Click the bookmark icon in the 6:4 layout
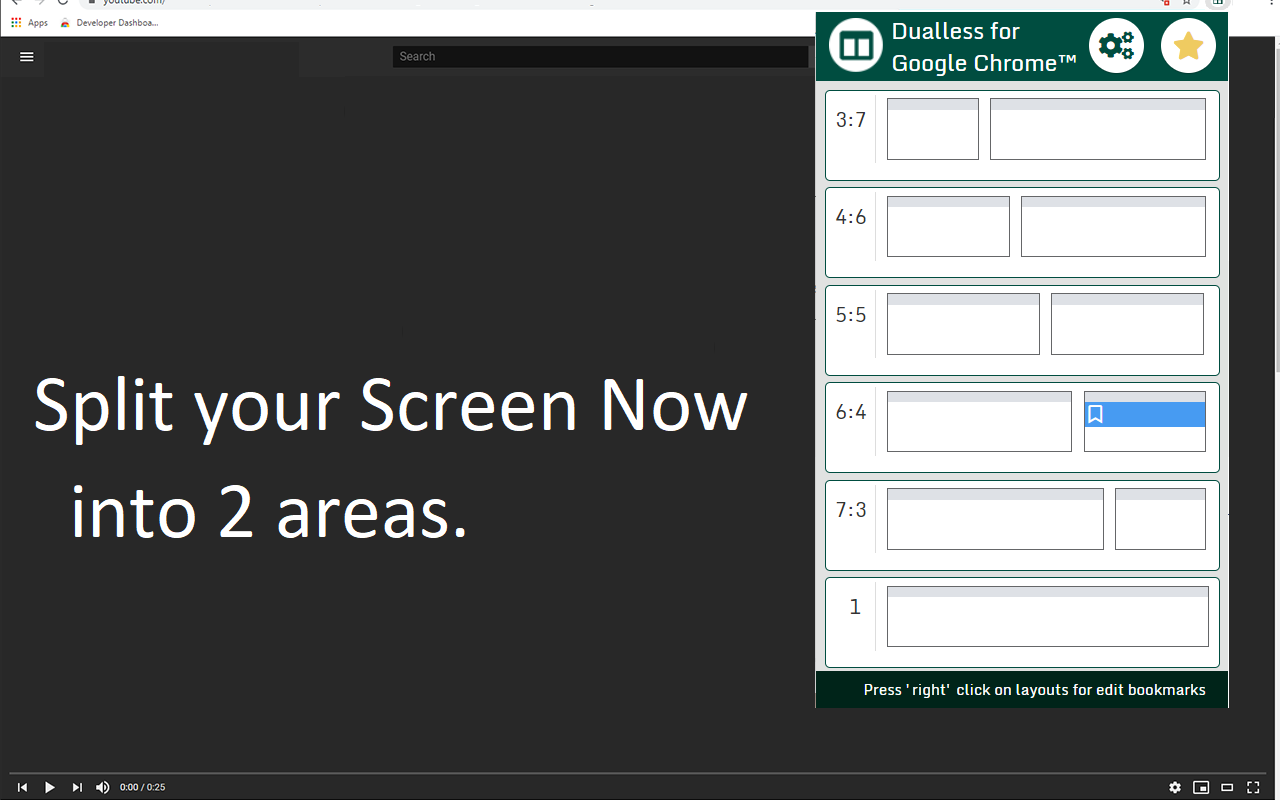1280x800 pixels. tap(1097, 413)
